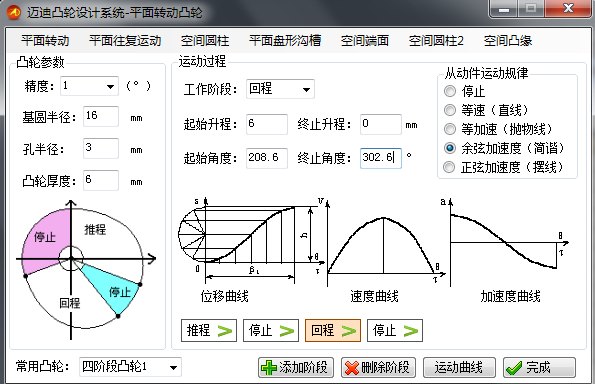595x384 pixels.
Task: Switch to the 空间圆柱2 tab
Action: click(x=436, y=41)
